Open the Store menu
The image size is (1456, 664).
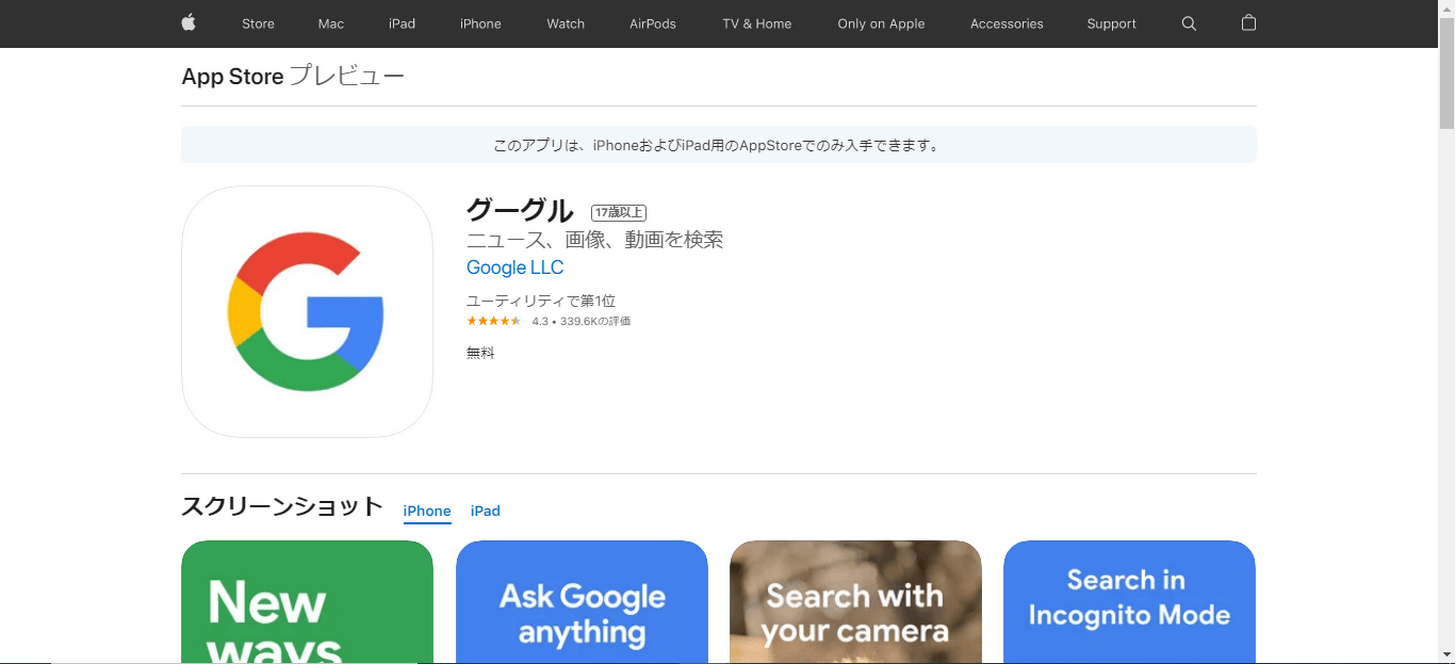[x=258, y=24]
